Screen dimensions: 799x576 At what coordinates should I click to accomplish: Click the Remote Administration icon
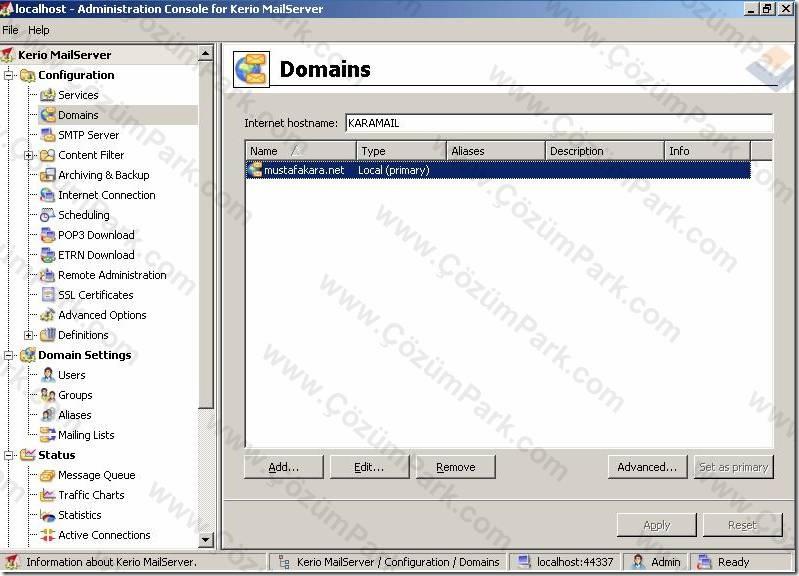(x=47, y=275)
